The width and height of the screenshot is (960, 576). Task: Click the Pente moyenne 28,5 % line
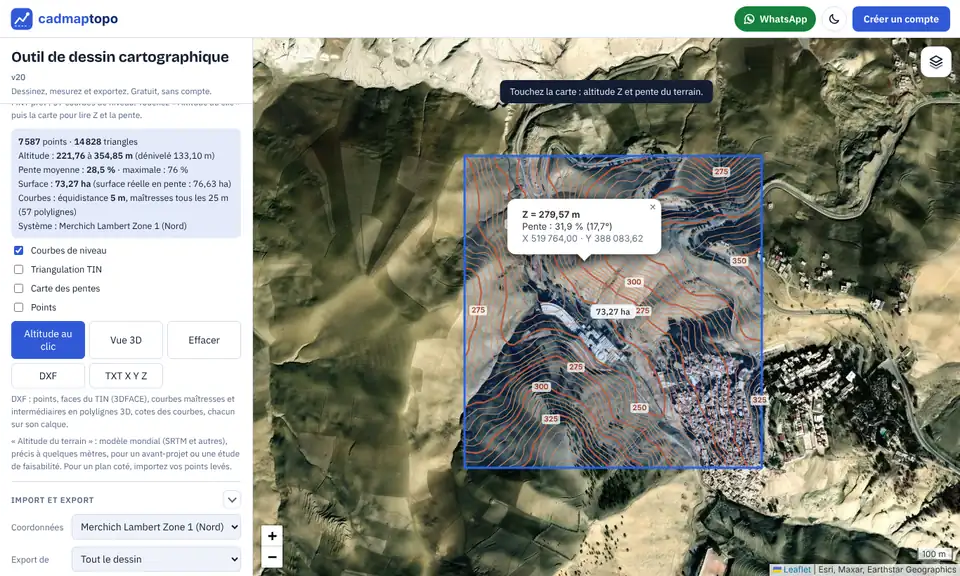click(x=103, y=170)
